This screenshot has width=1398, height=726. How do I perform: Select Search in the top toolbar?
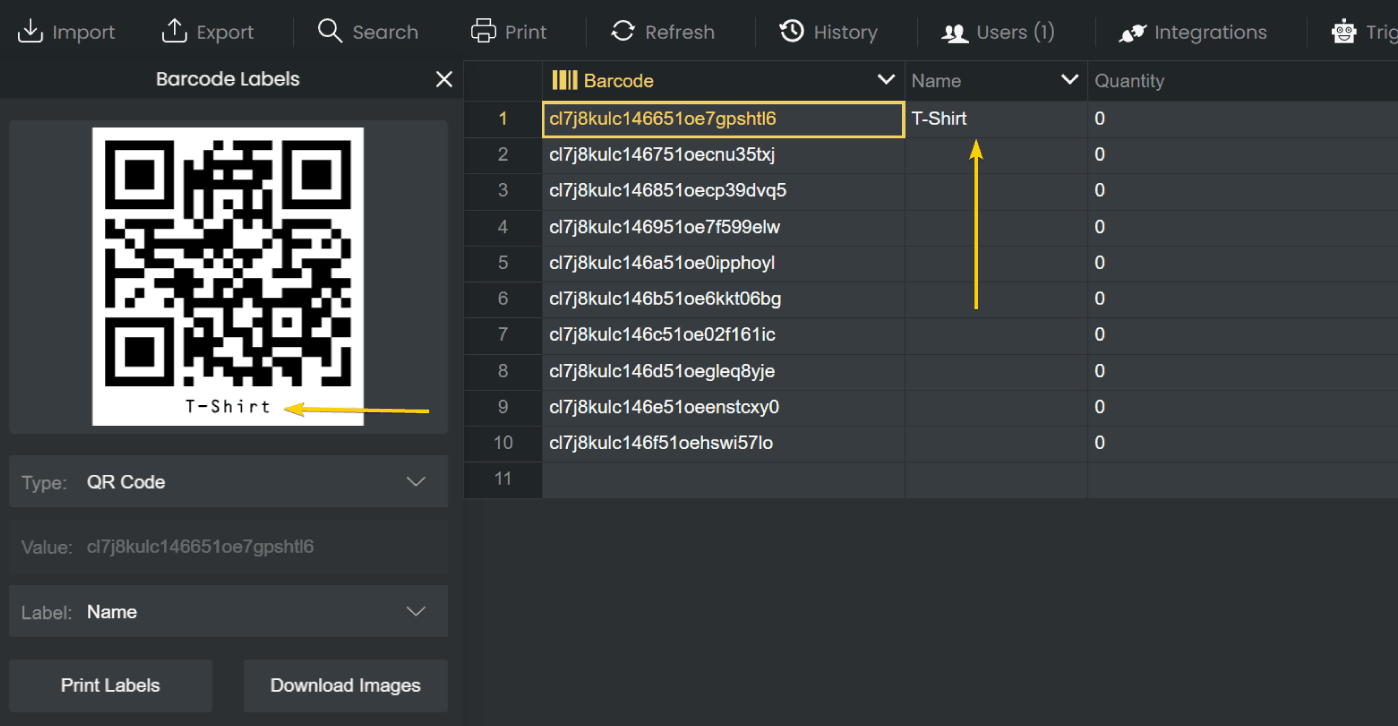point(368,32)
